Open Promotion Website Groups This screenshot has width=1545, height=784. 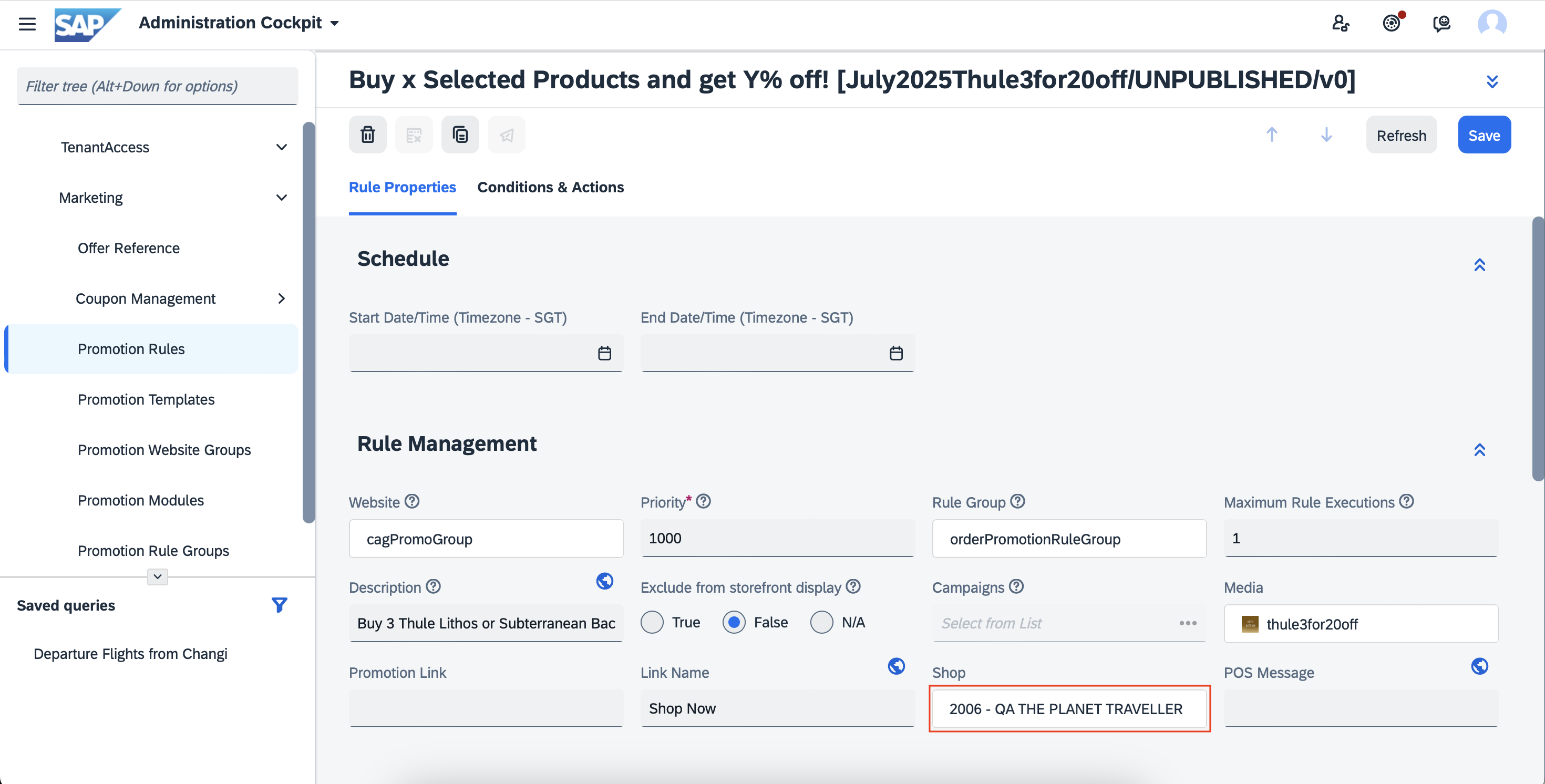tap(164, 449)
